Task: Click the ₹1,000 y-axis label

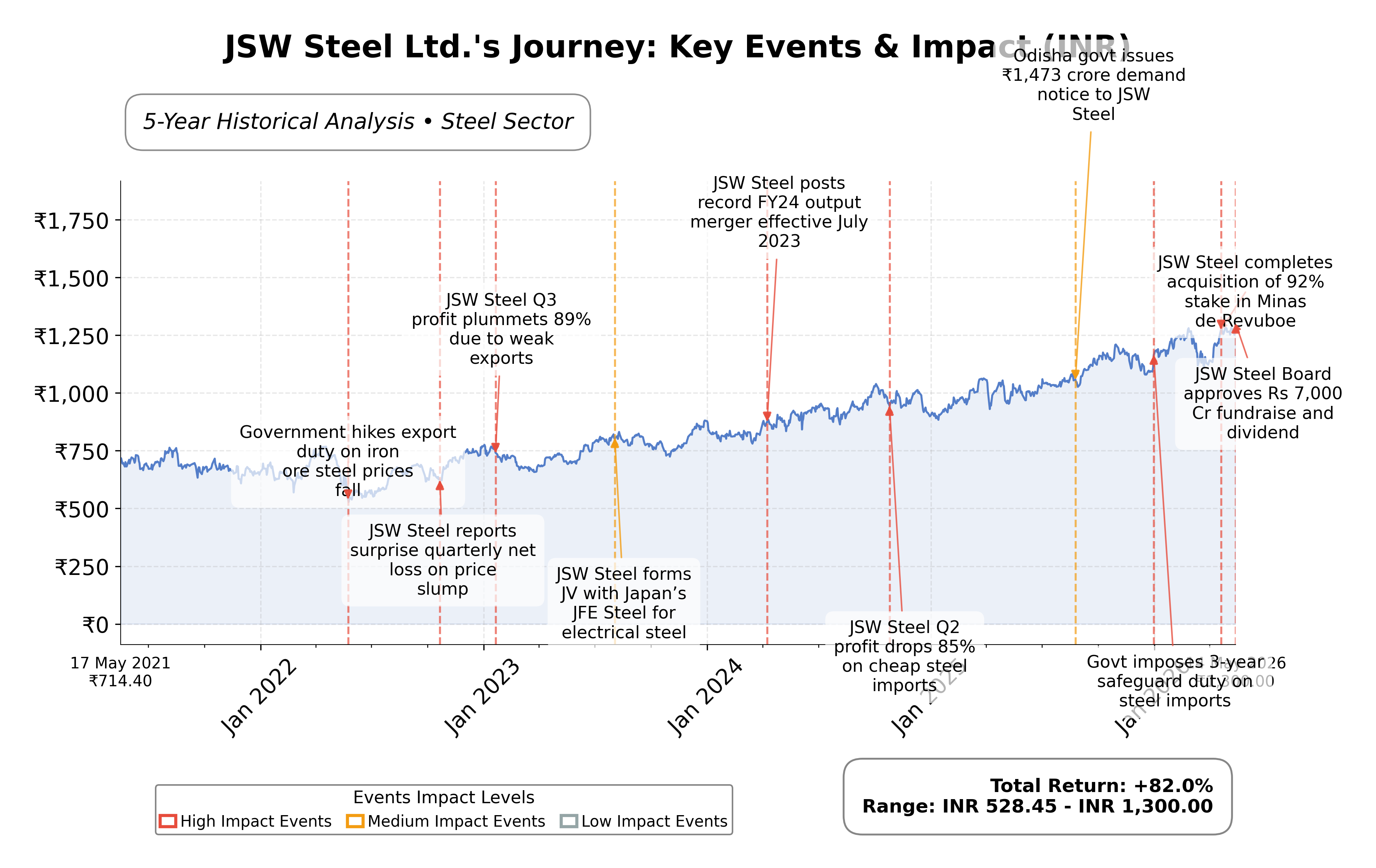Action: (71, 394)
